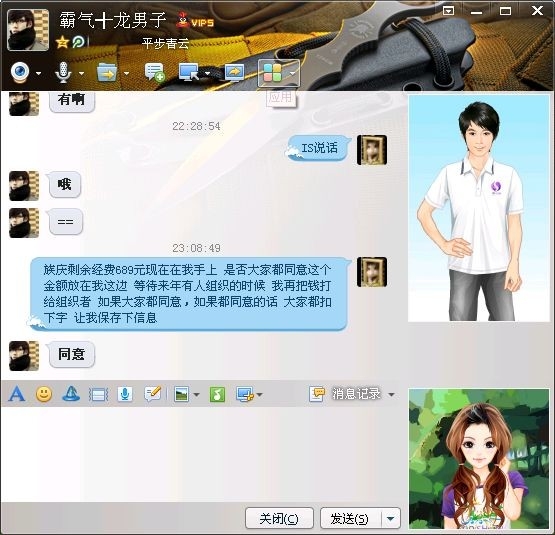Click the magic hat emoticon icon

pyautogui.click(x=71, y=394)
